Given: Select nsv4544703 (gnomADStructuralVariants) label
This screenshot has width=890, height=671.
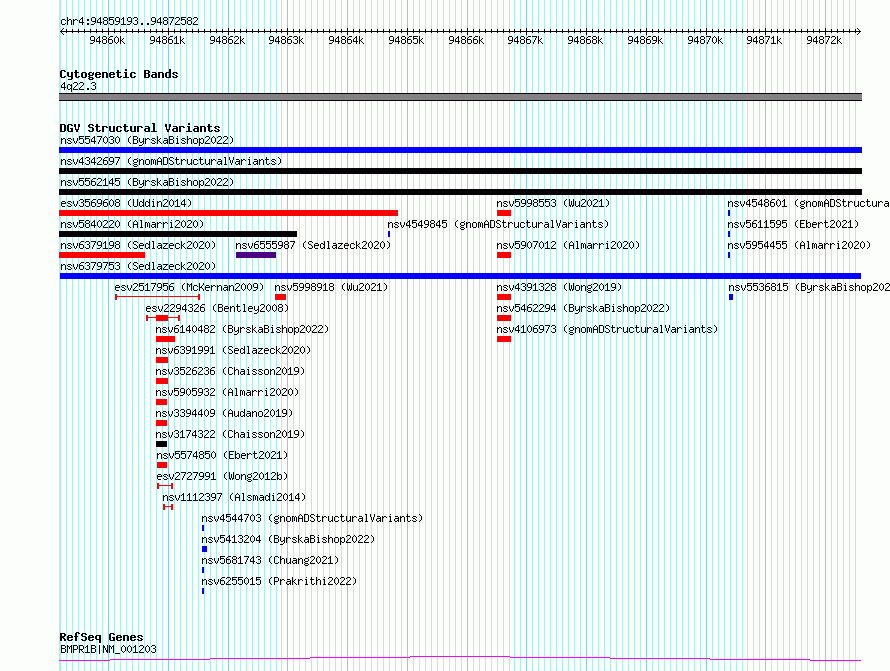Looking at the screenshot, I should pyautogui.click(x=312, y=518).
